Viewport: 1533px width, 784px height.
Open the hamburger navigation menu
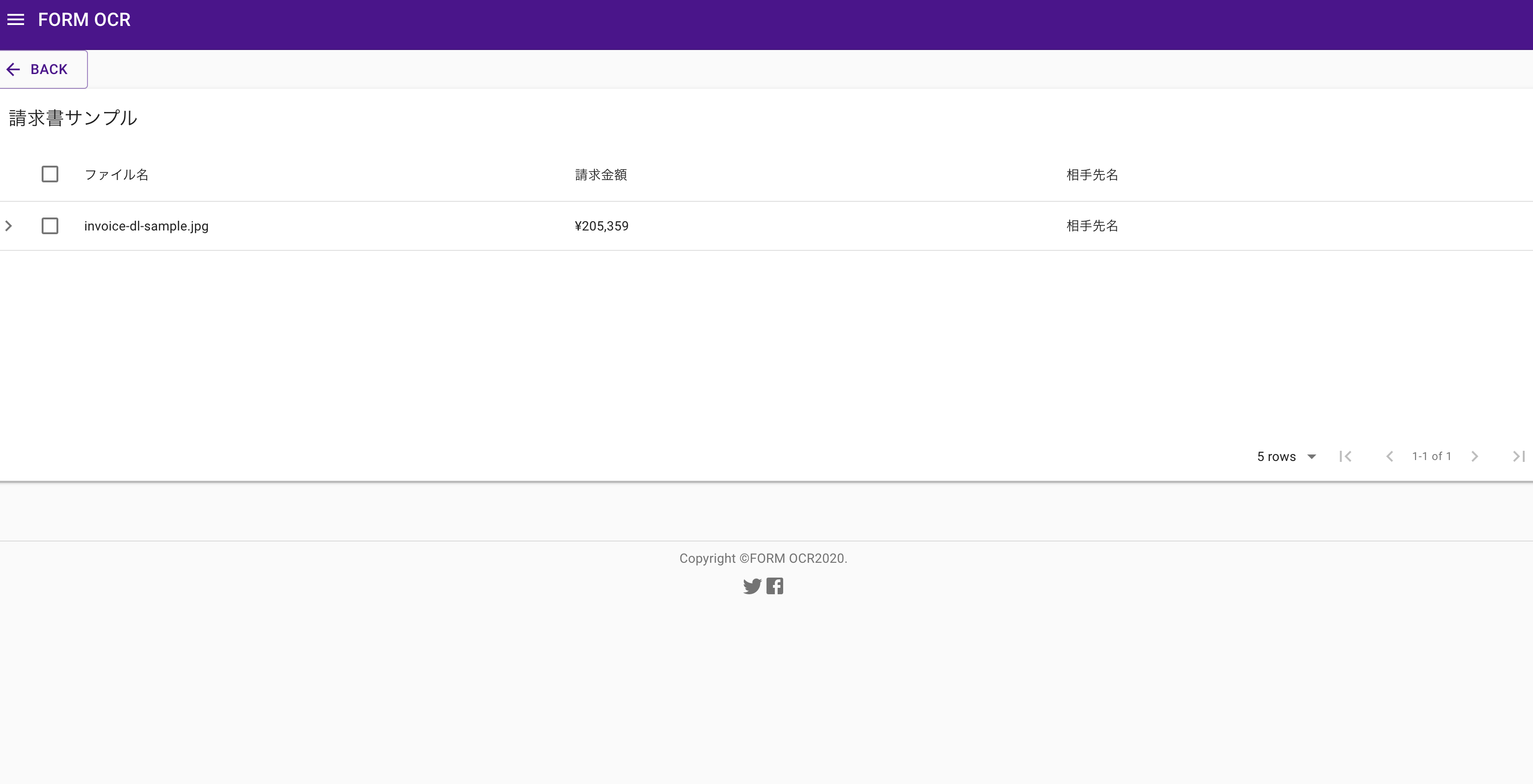pyautogui.click(x=15, y=19)
